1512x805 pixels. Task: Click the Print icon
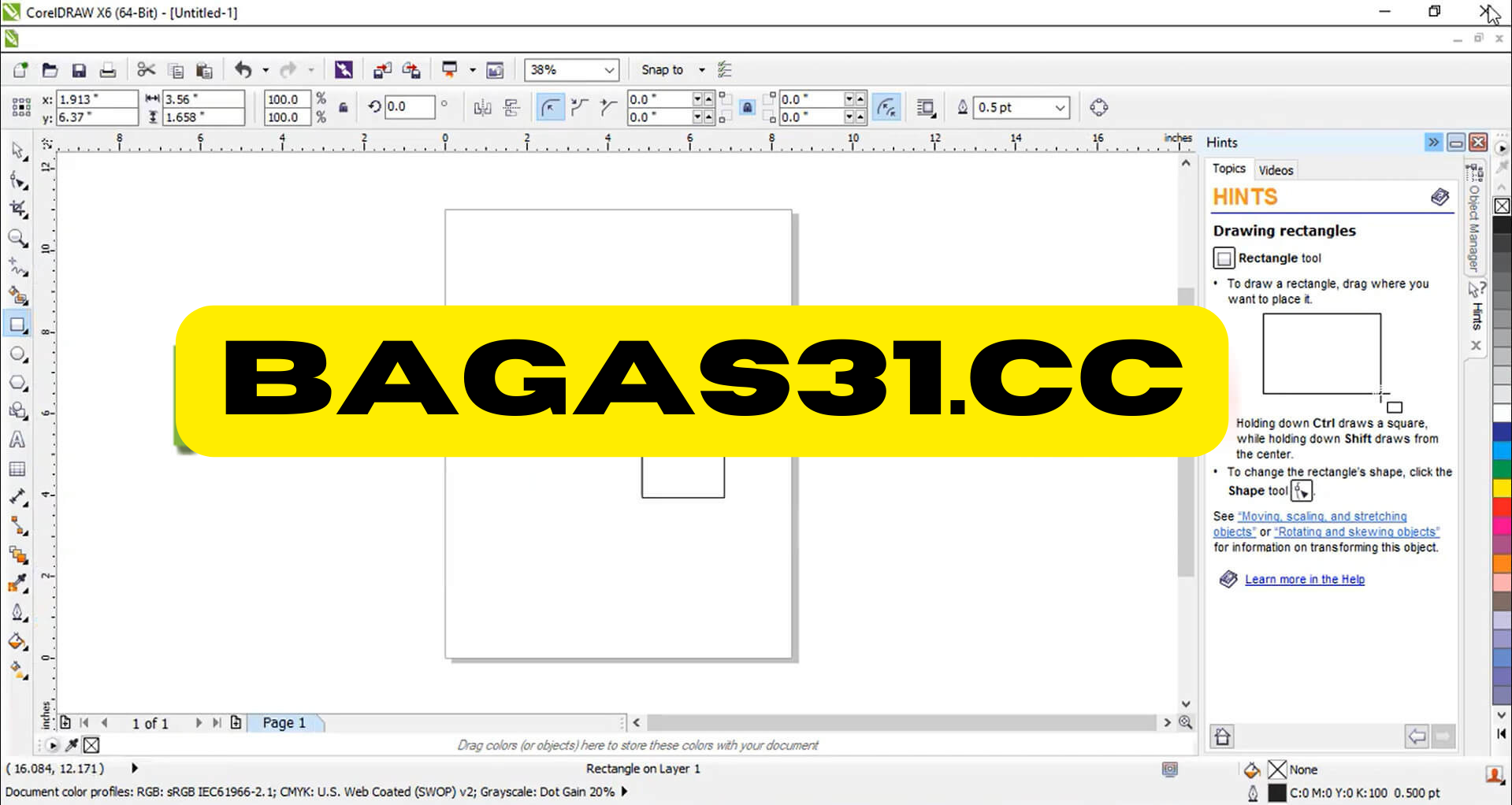pyautogui.click(x=108, y=70)
